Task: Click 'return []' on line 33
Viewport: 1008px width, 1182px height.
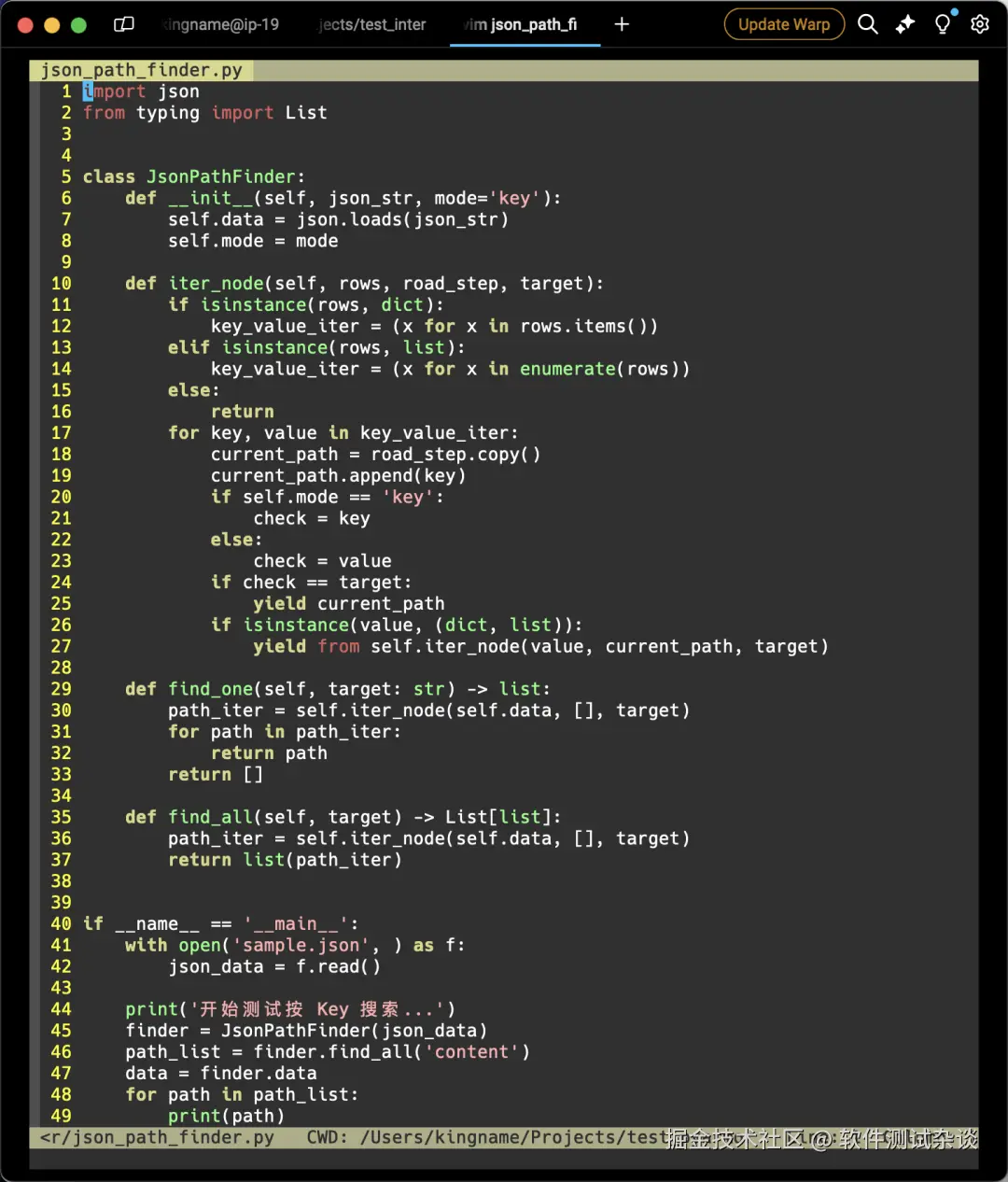Action: coord(216,775)
